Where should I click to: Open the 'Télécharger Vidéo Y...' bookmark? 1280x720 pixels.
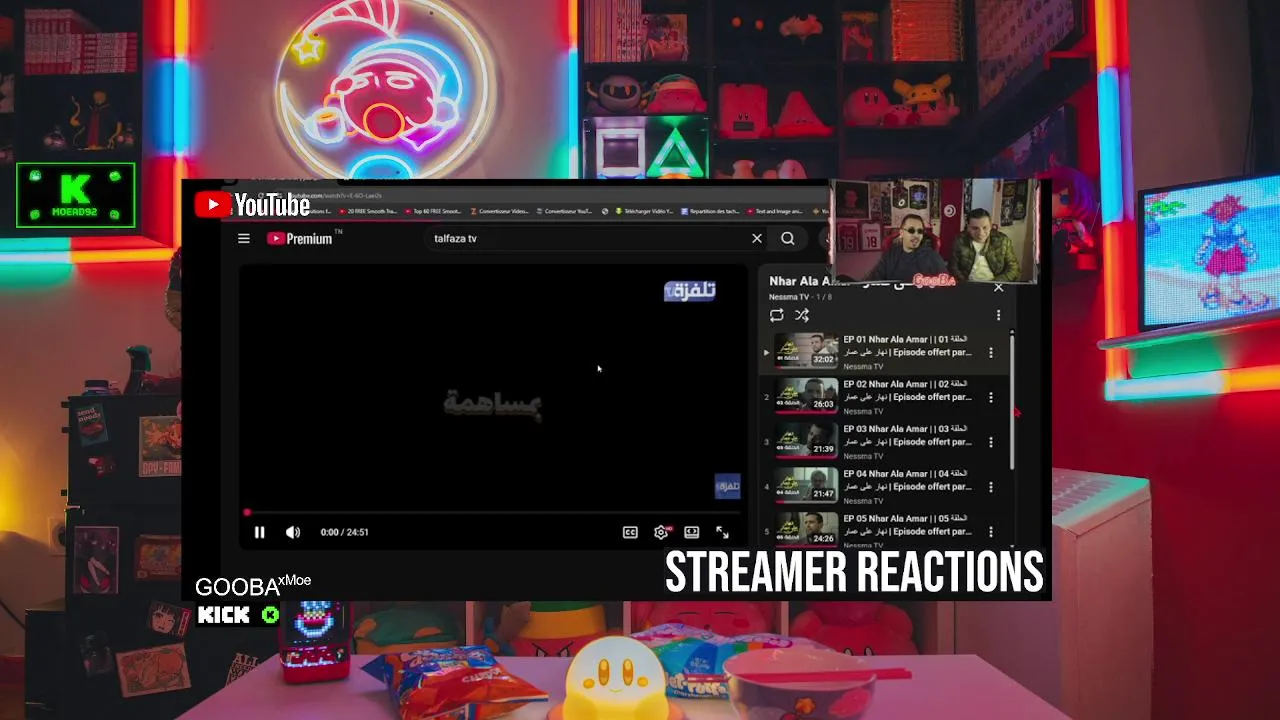[645, 211]
